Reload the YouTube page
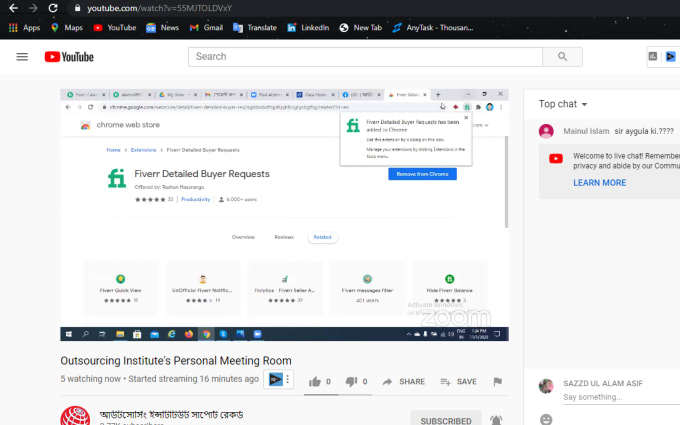680x425 pixels. coord(53,8)
